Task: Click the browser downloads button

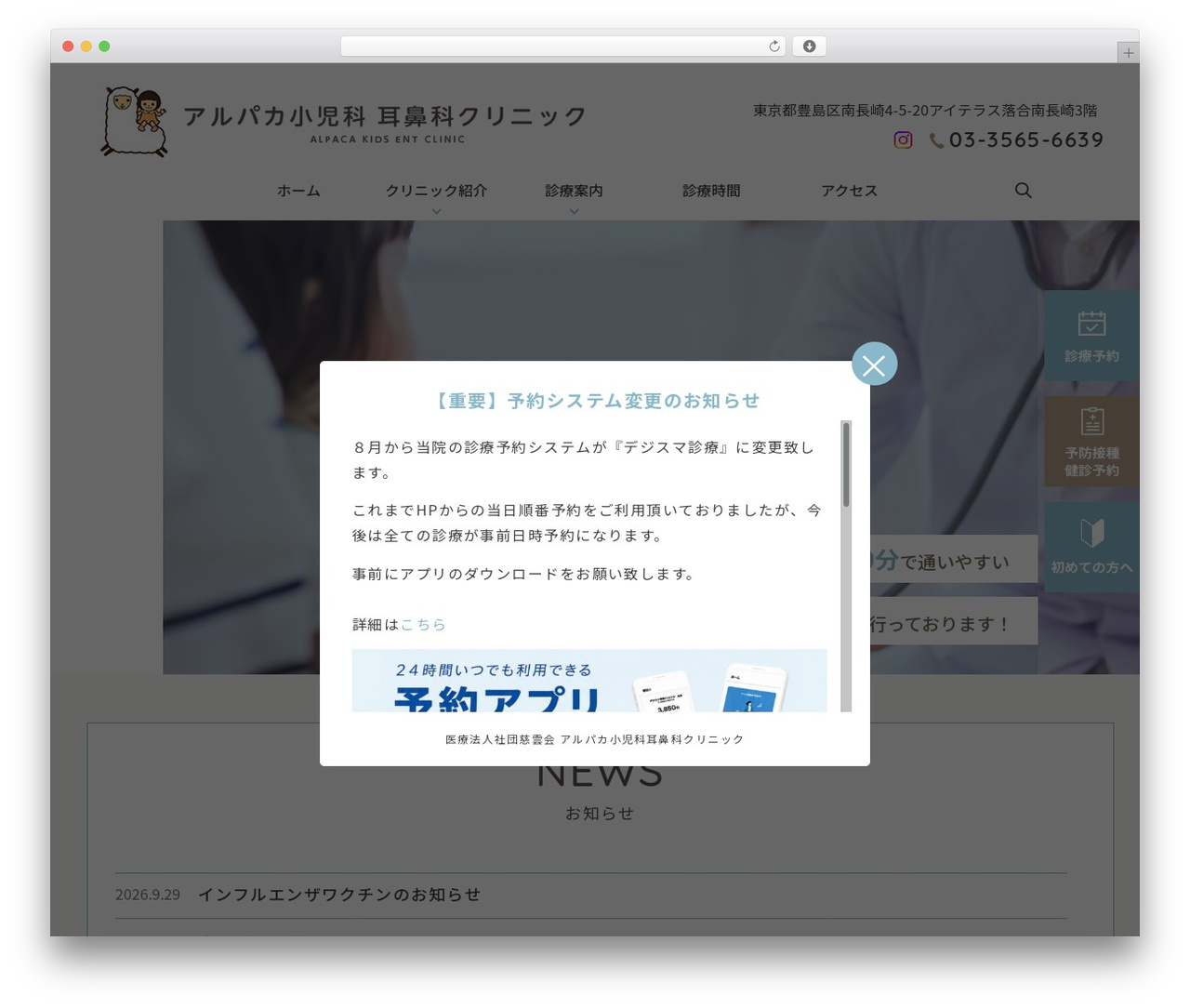Action: point(809,46)
